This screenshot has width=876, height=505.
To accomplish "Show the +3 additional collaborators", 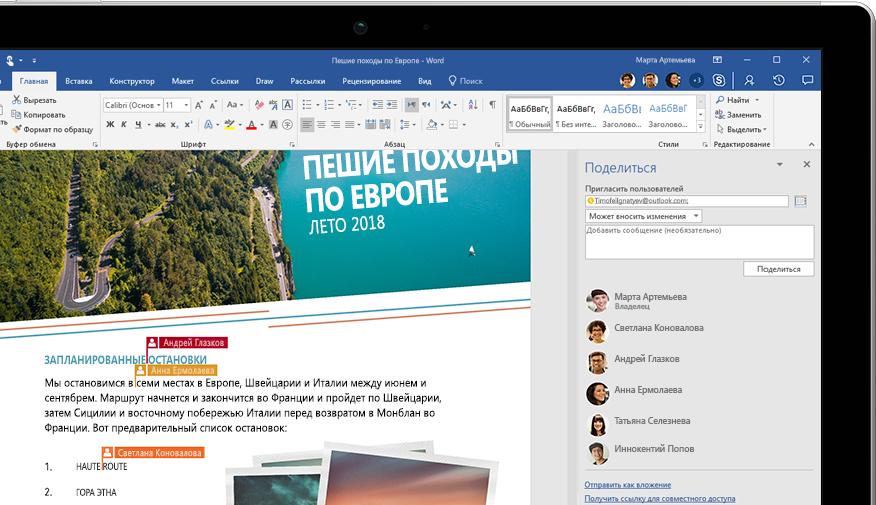I will (697, 80).
